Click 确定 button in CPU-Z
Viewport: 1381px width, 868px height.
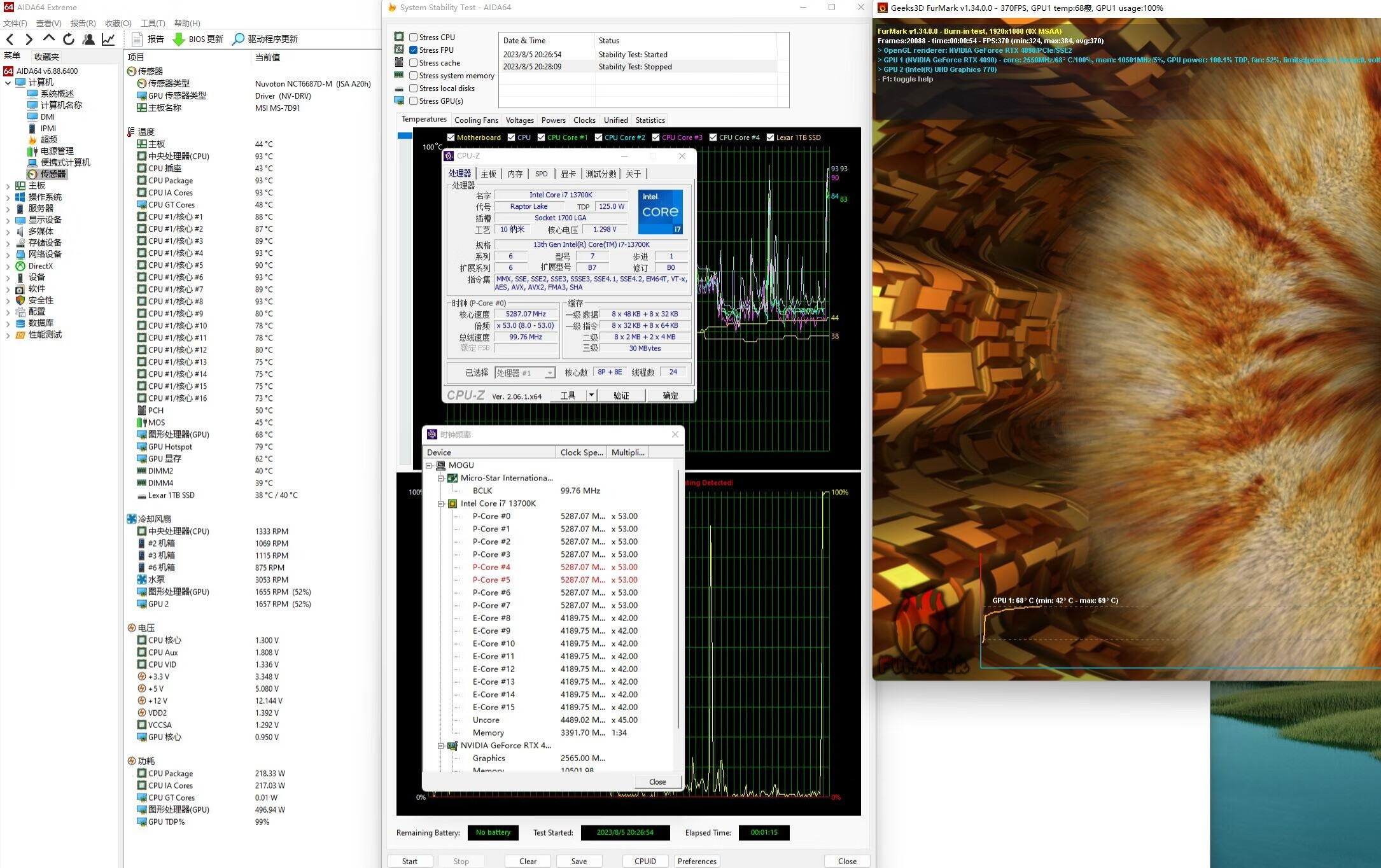pyautogui.click(x=670, y=395)
